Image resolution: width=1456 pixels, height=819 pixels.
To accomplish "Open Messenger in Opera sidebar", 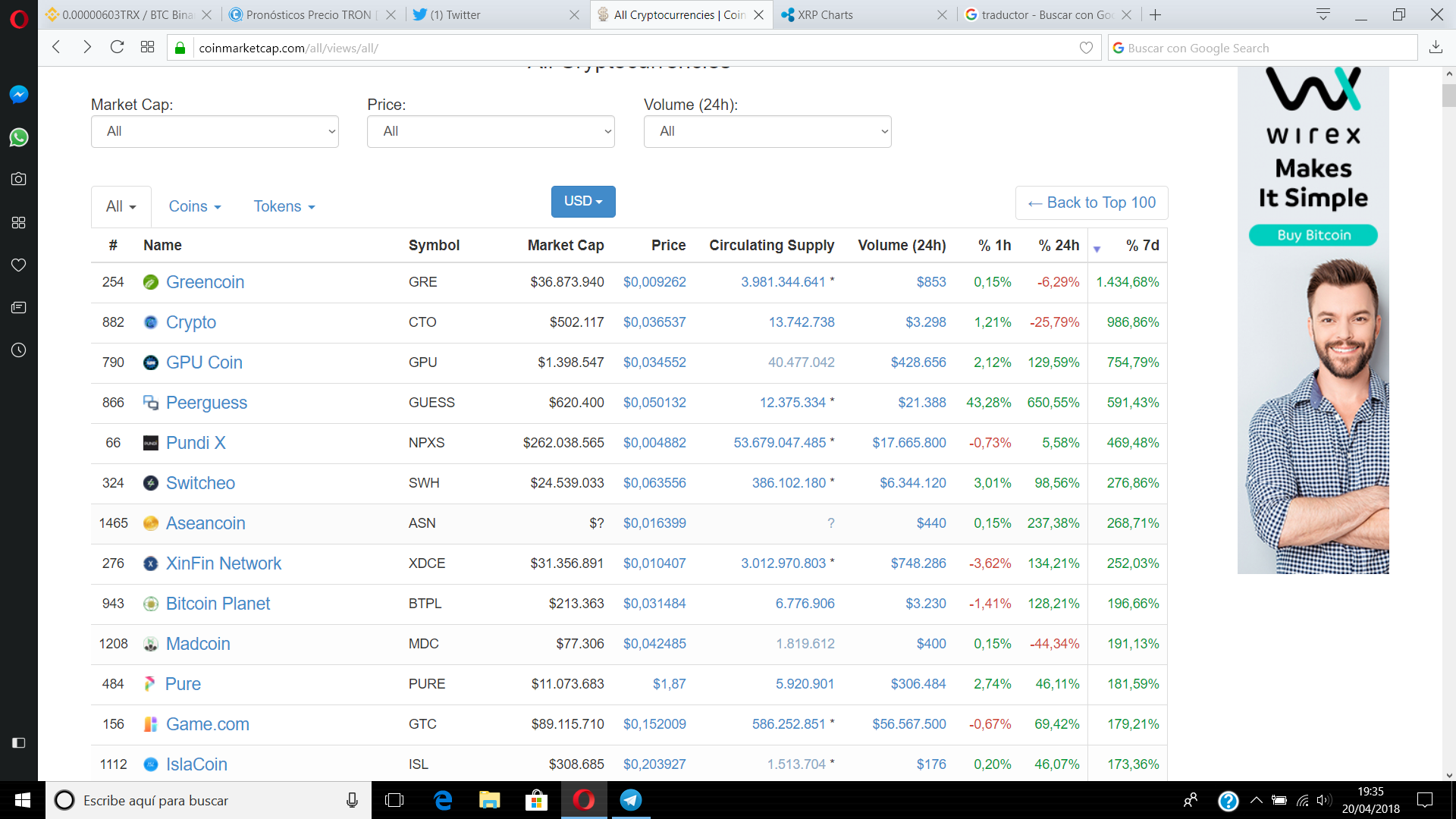I will pyautogui.click(x=19, y=94).
